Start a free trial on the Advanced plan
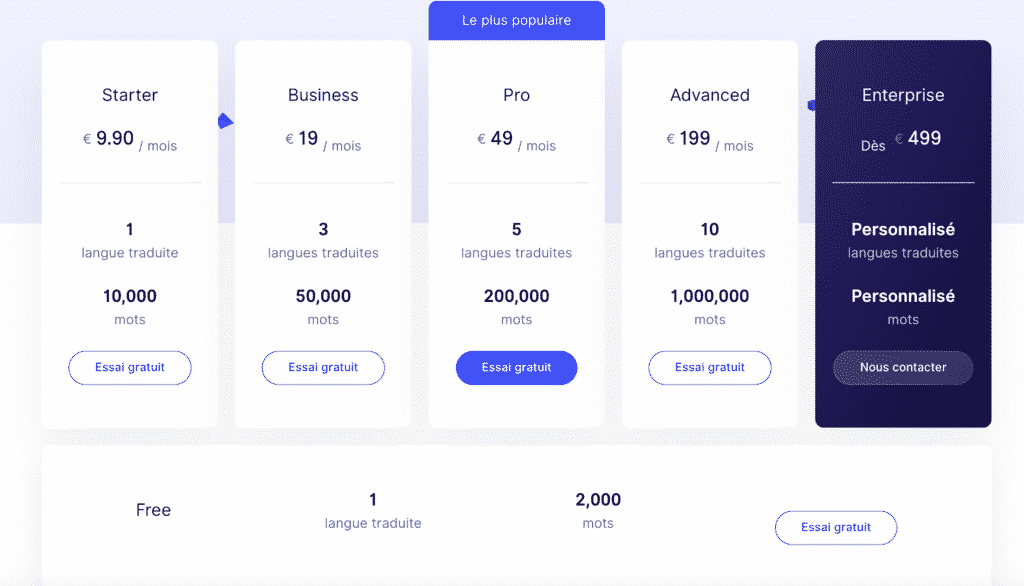Screen dimensions: 1024x586 (709, 367)
